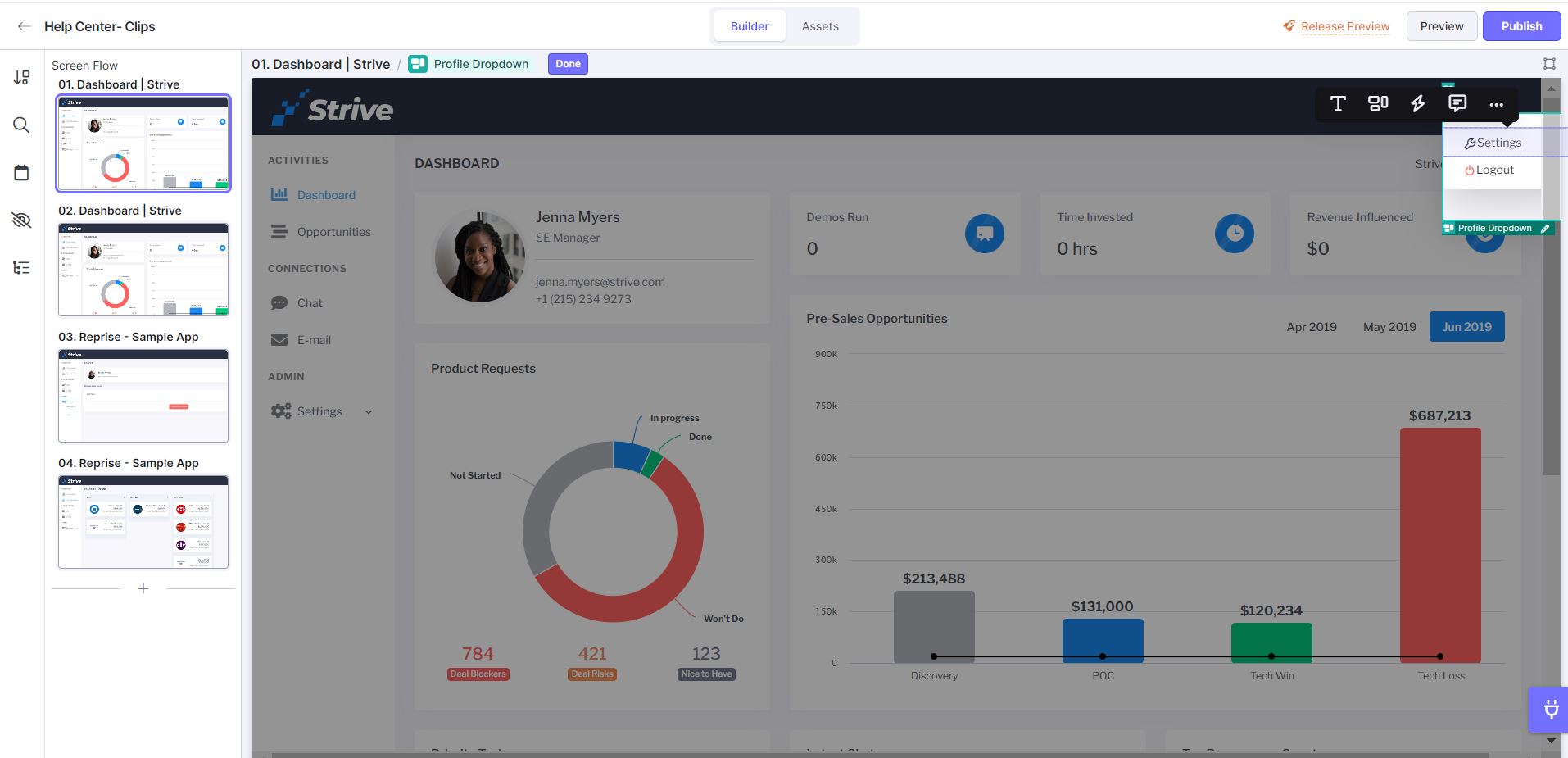Open the lightning bolt actions icon
The image size is (1568, 758).
[1417, 103]
